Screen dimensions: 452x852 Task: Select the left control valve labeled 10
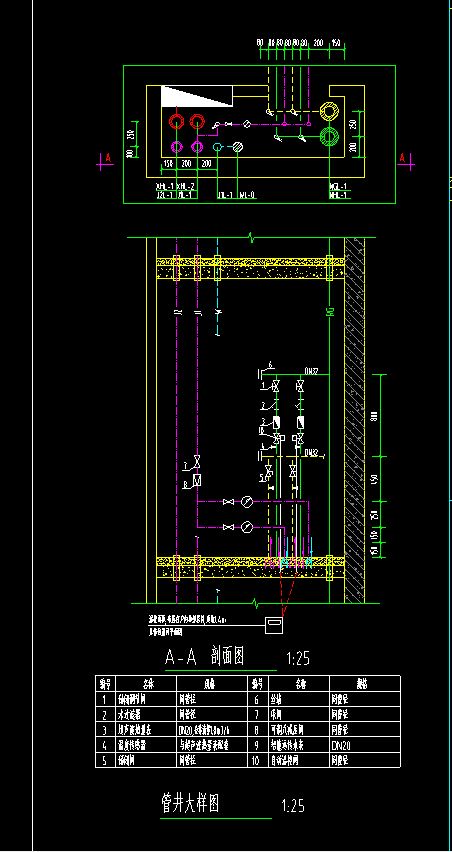click(276, 438)
